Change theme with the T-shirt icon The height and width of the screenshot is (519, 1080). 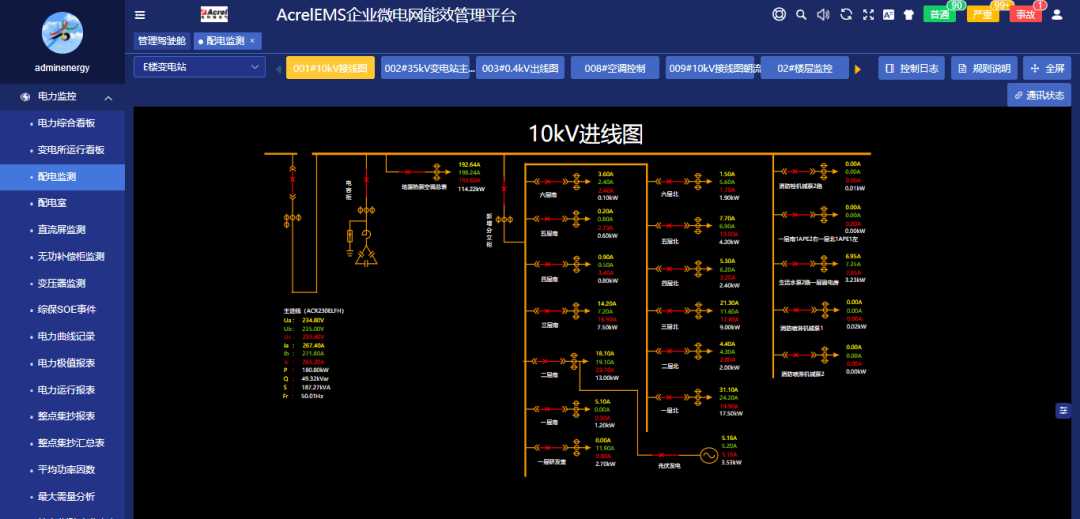click(x=908, y=14)
